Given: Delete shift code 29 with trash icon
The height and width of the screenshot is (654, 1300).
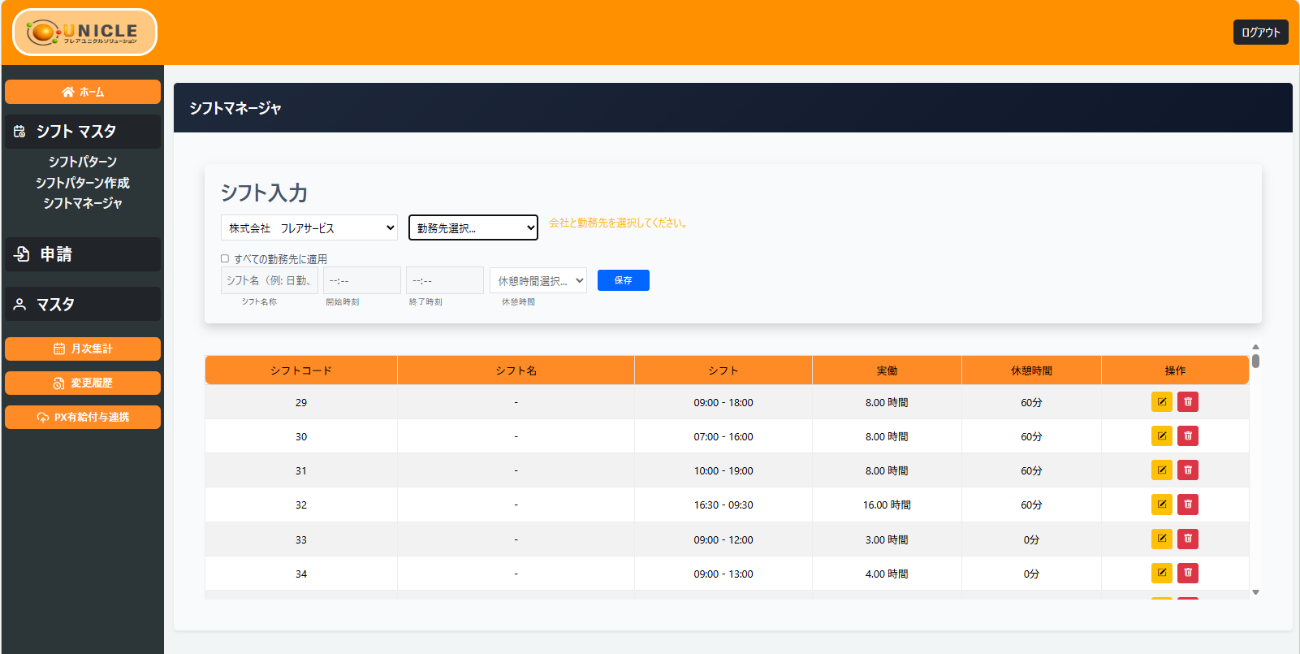Looking at the screenshot, I should coord(1187,402).
